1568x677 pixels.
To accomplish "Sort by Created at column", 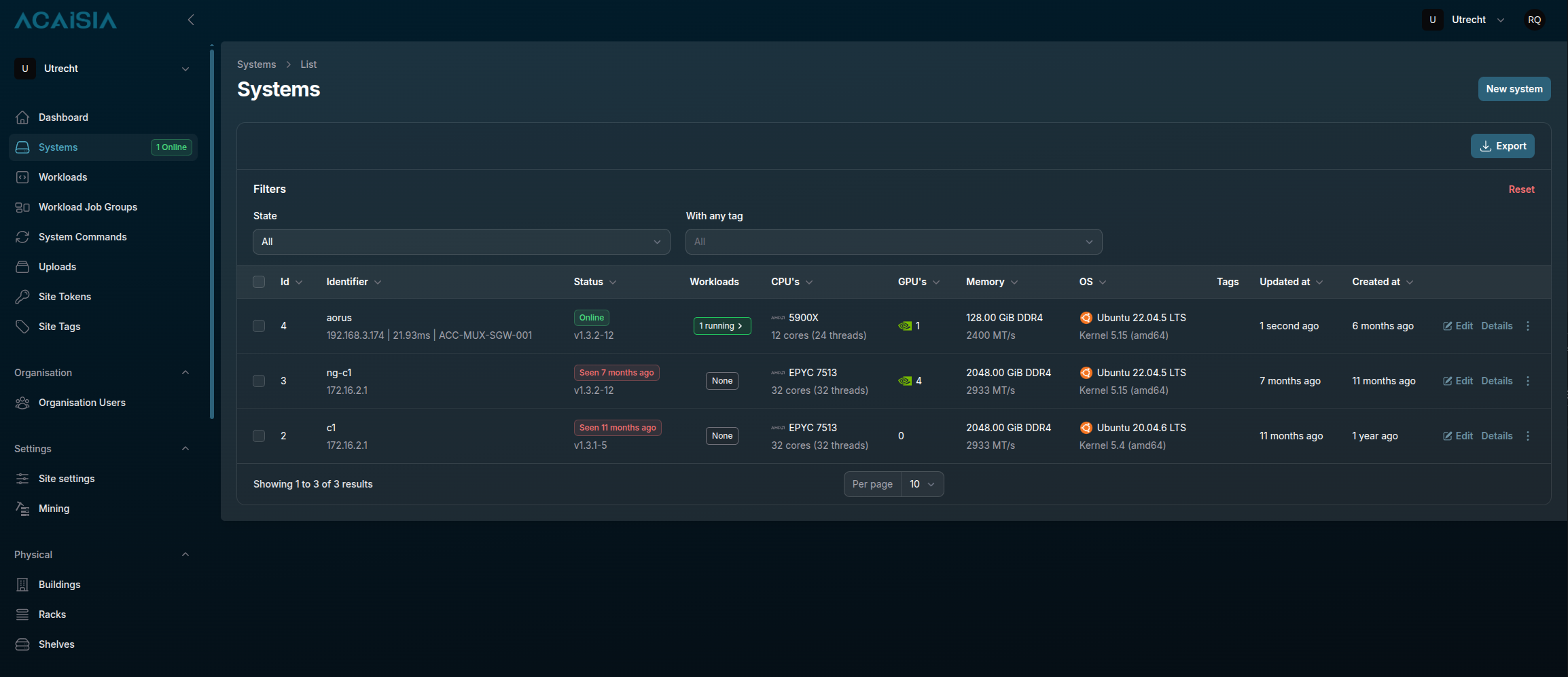I will point(1383,282).
